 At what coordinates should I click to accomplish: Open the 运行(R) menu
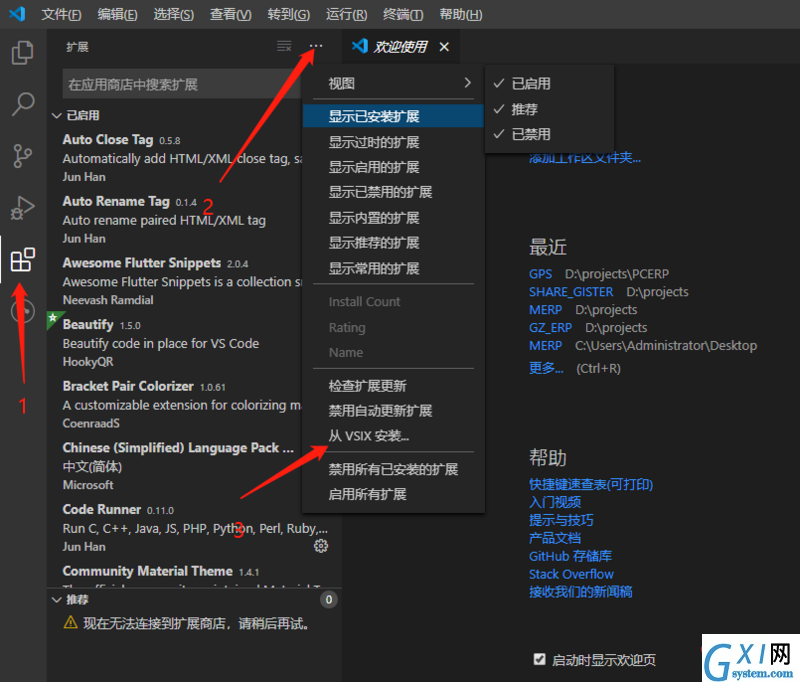tap(346, 14)
